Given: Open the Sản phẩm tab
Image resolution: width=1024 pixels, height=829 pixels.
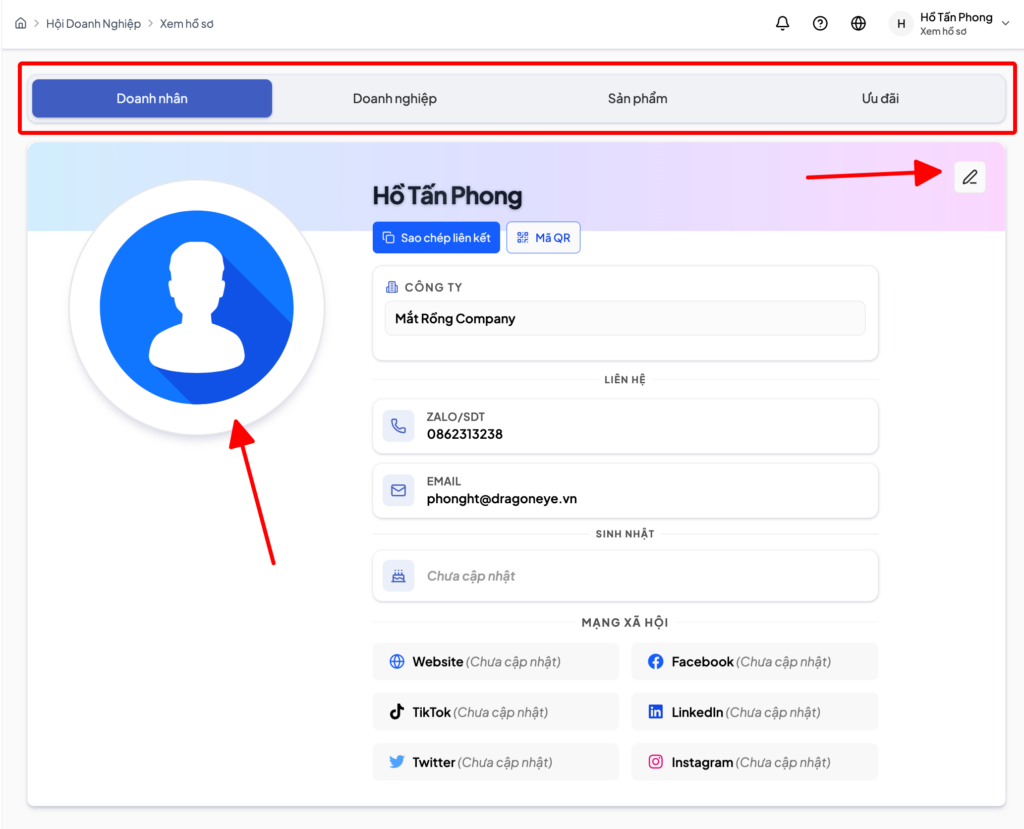Looking at the screenshot, I should (637, 99).
